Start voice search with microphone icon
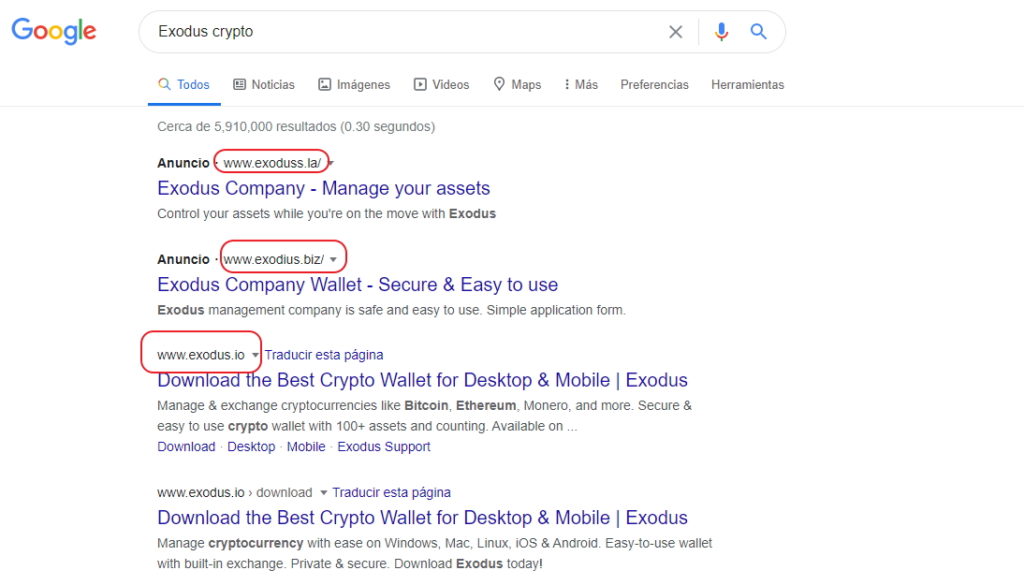 [721, 31]
